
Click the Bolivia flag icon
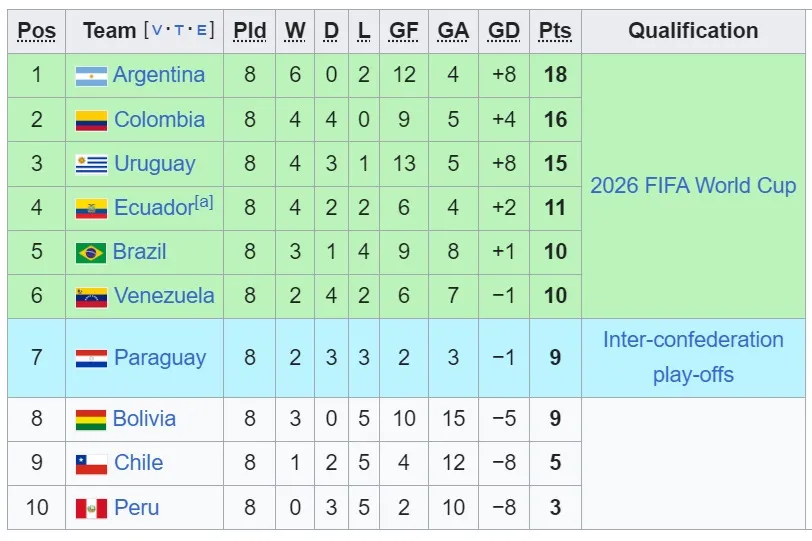[91, 420]
